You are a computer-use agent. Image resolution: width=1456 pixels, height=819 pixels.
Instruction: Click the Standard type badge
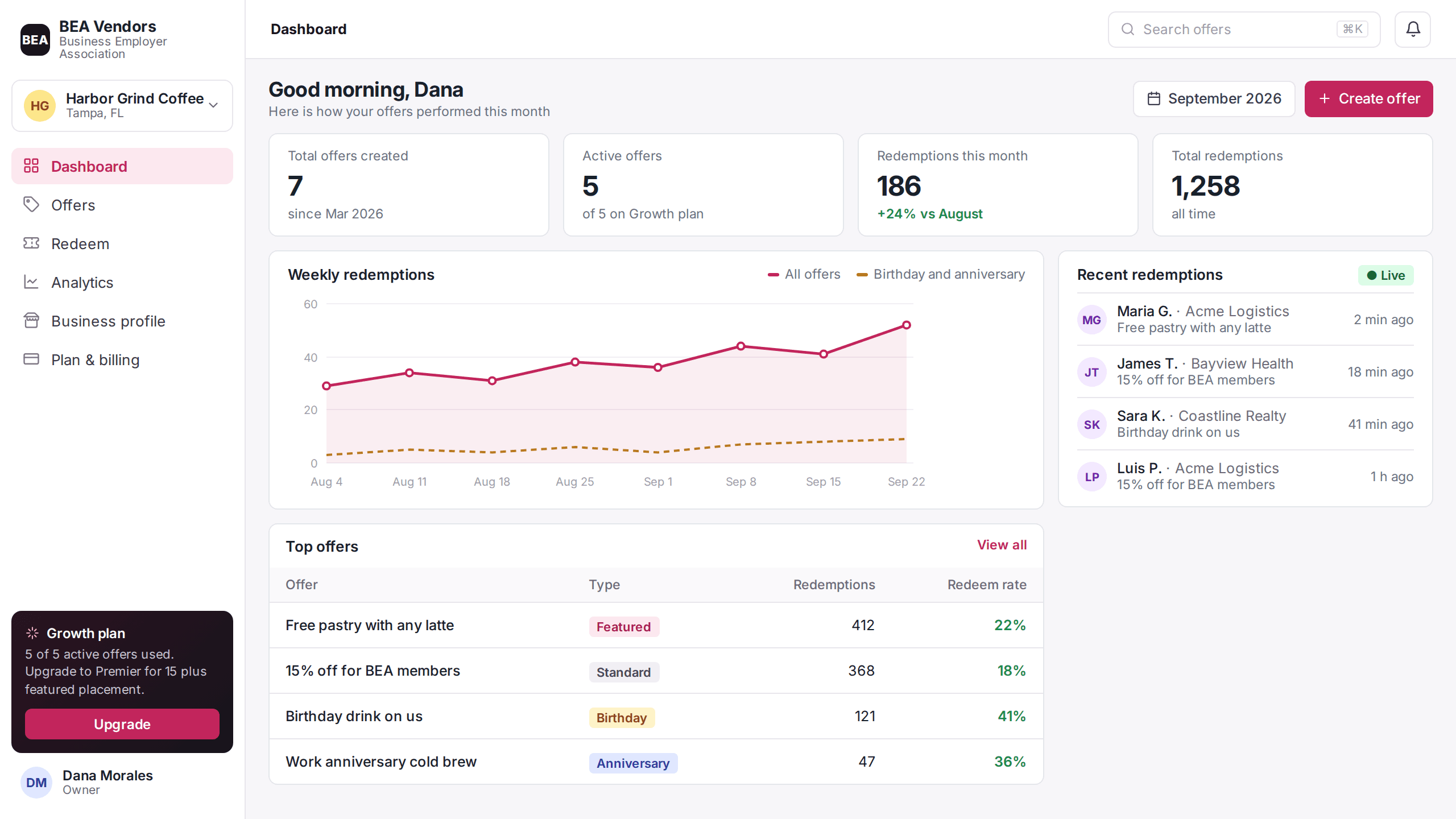coord(624,672)
